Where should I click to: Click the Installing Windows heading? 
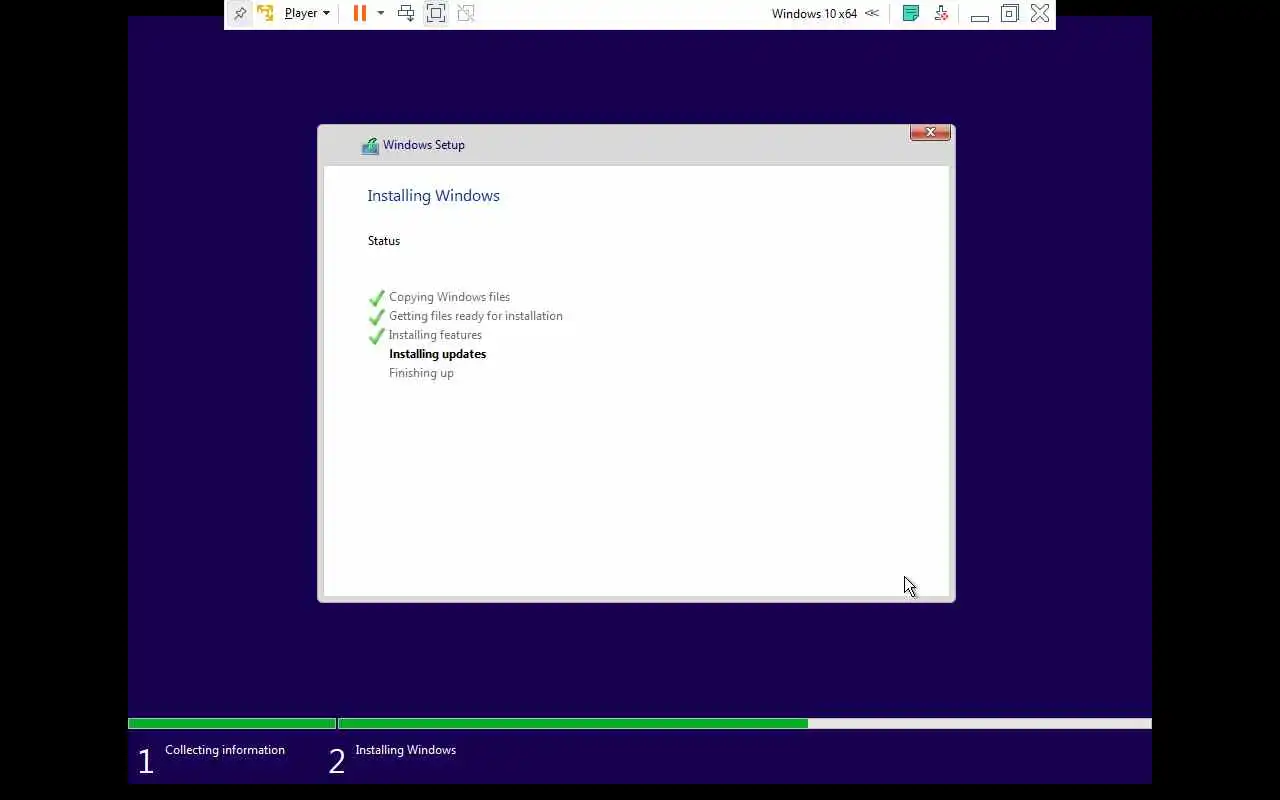click(433, 195)
